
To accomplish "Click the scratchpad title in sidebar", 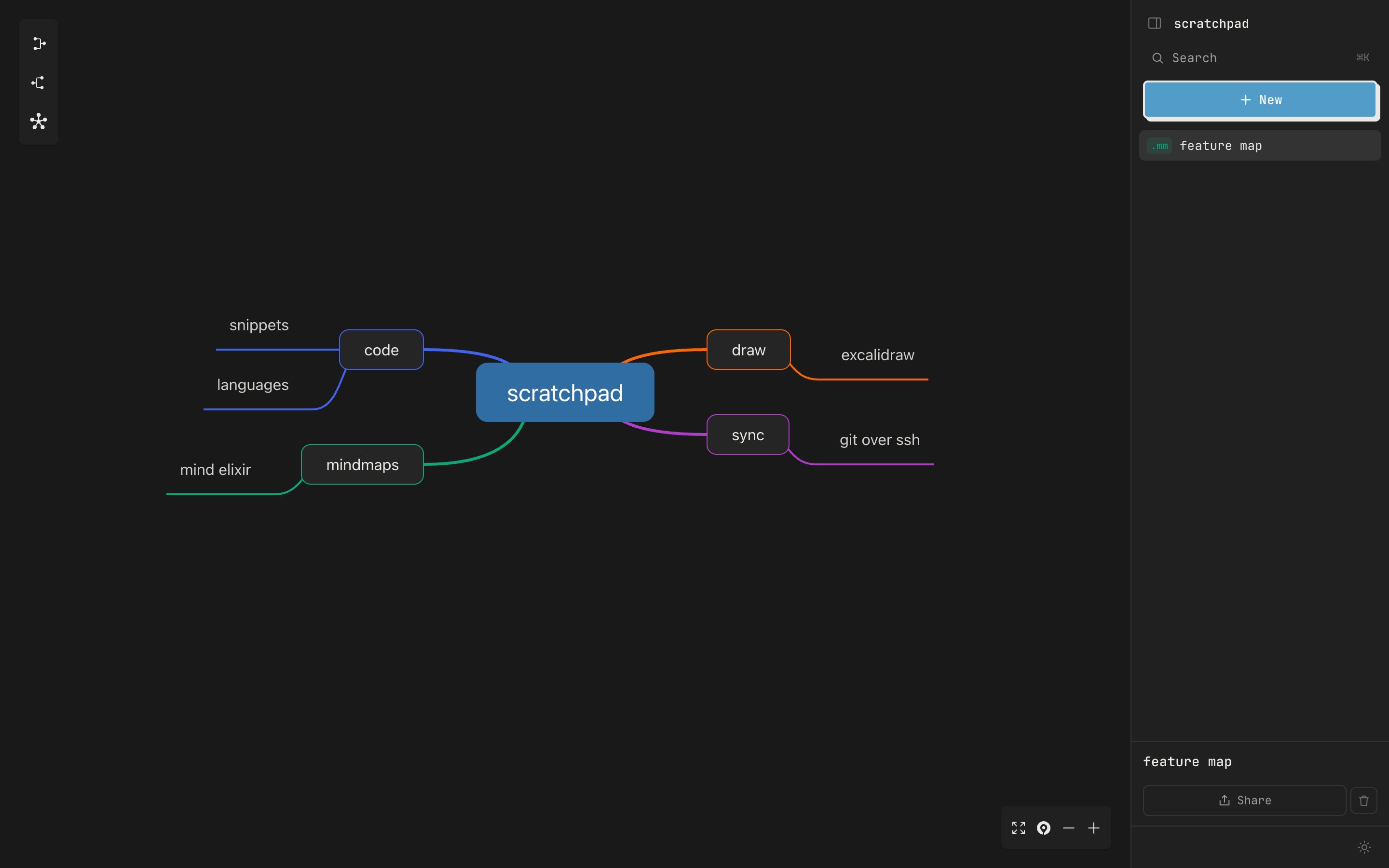I will point(1211,24).
